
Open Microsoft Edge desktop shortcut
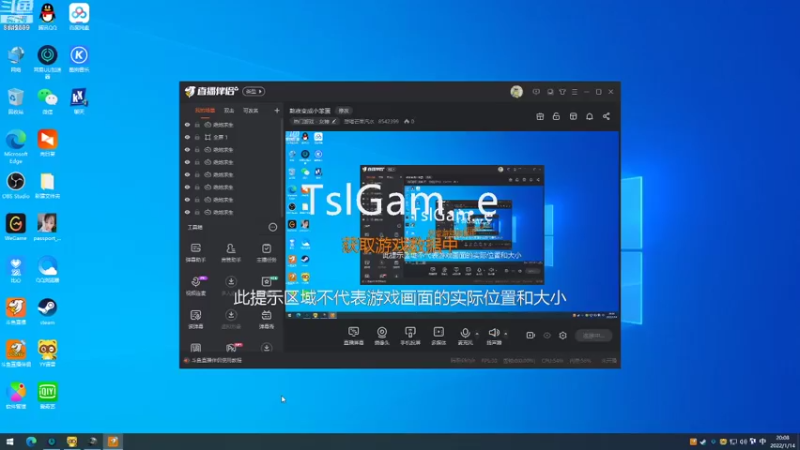[16, 146]
